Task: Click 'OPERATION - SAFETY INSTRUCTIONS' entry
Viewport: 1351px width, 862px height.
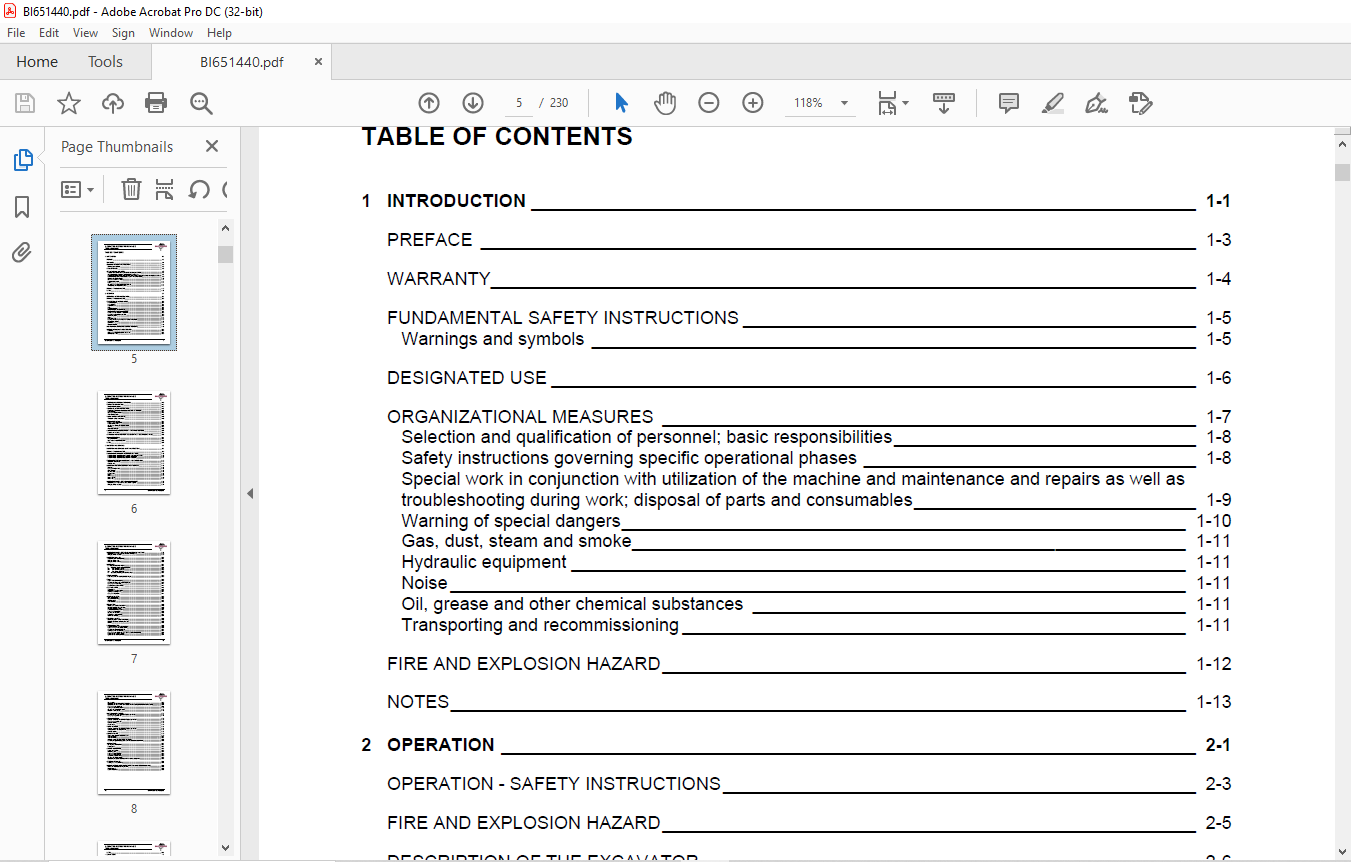Action: click(809, 784)
